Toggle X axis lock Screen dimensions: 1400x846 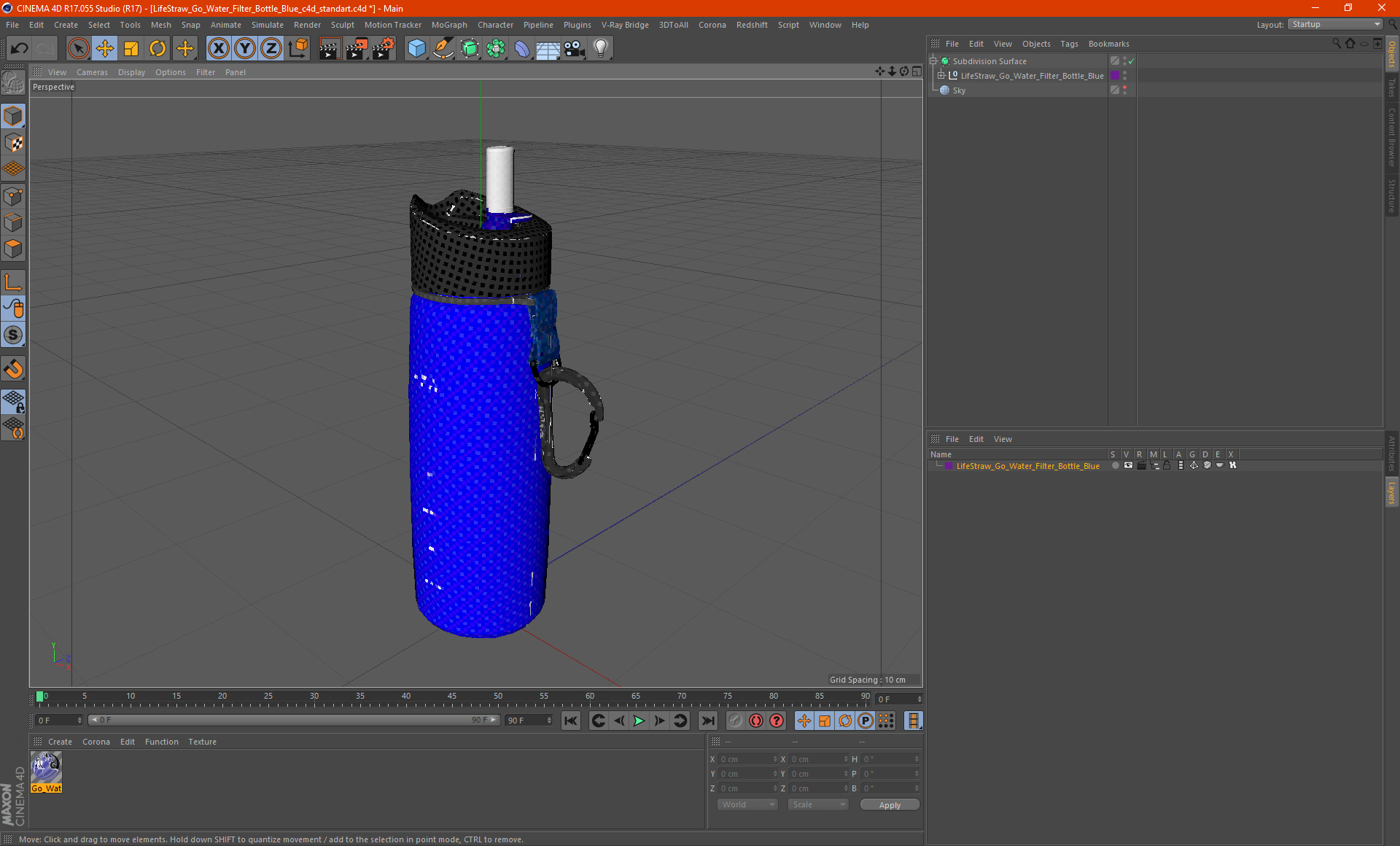tap(218, 49)
